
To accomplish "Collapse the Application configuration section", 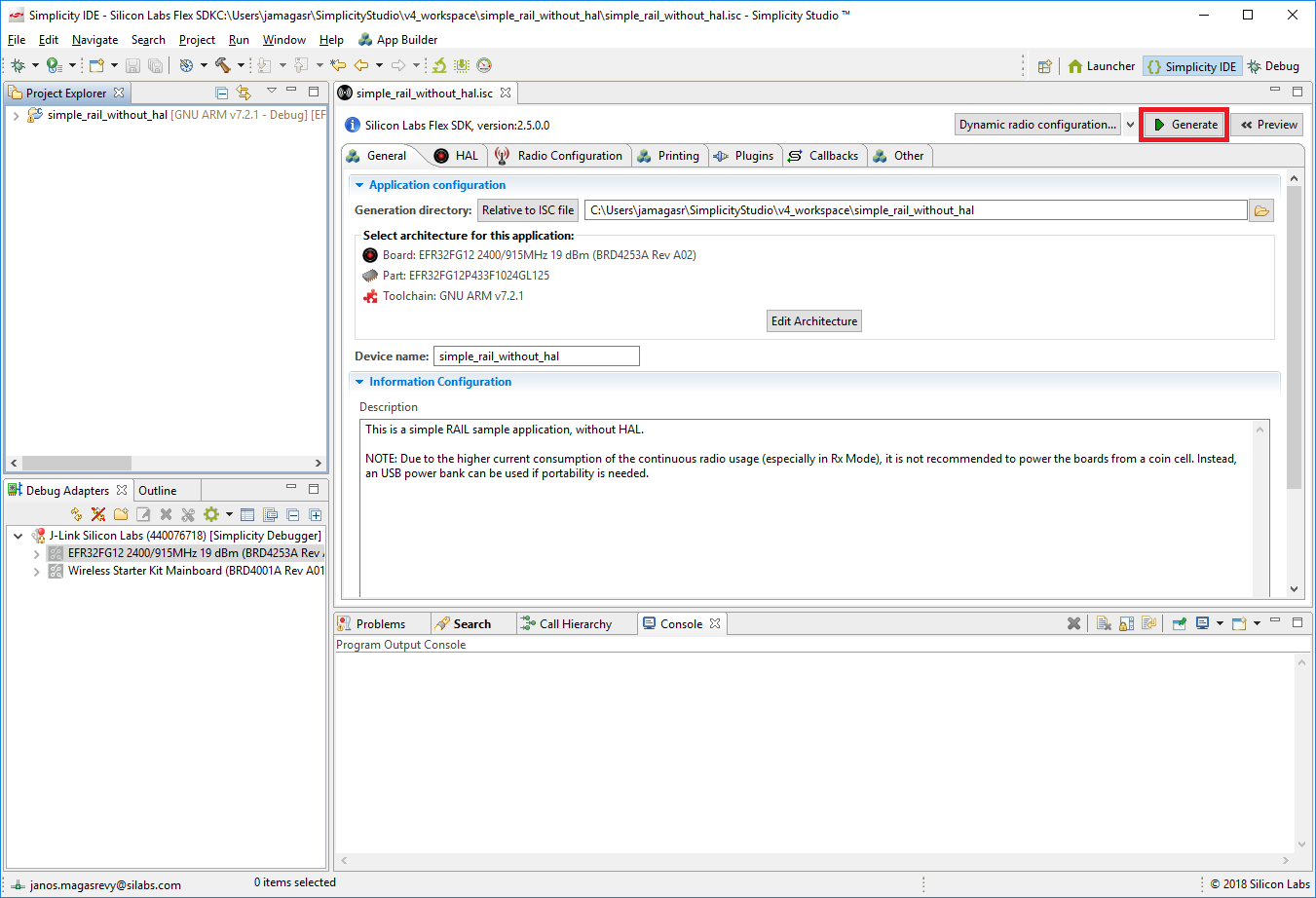I will click(x=359, y=185).
